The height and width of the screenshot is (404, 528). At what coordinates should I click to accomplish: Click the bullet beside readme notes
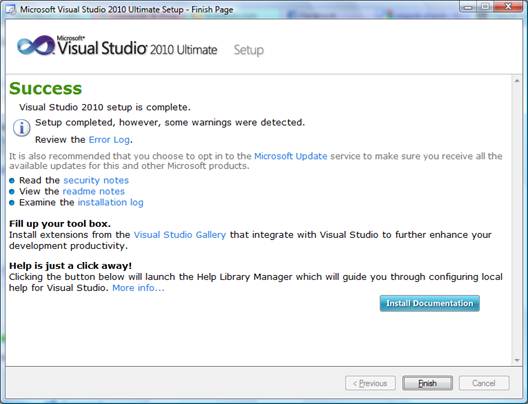coord(12,192)
